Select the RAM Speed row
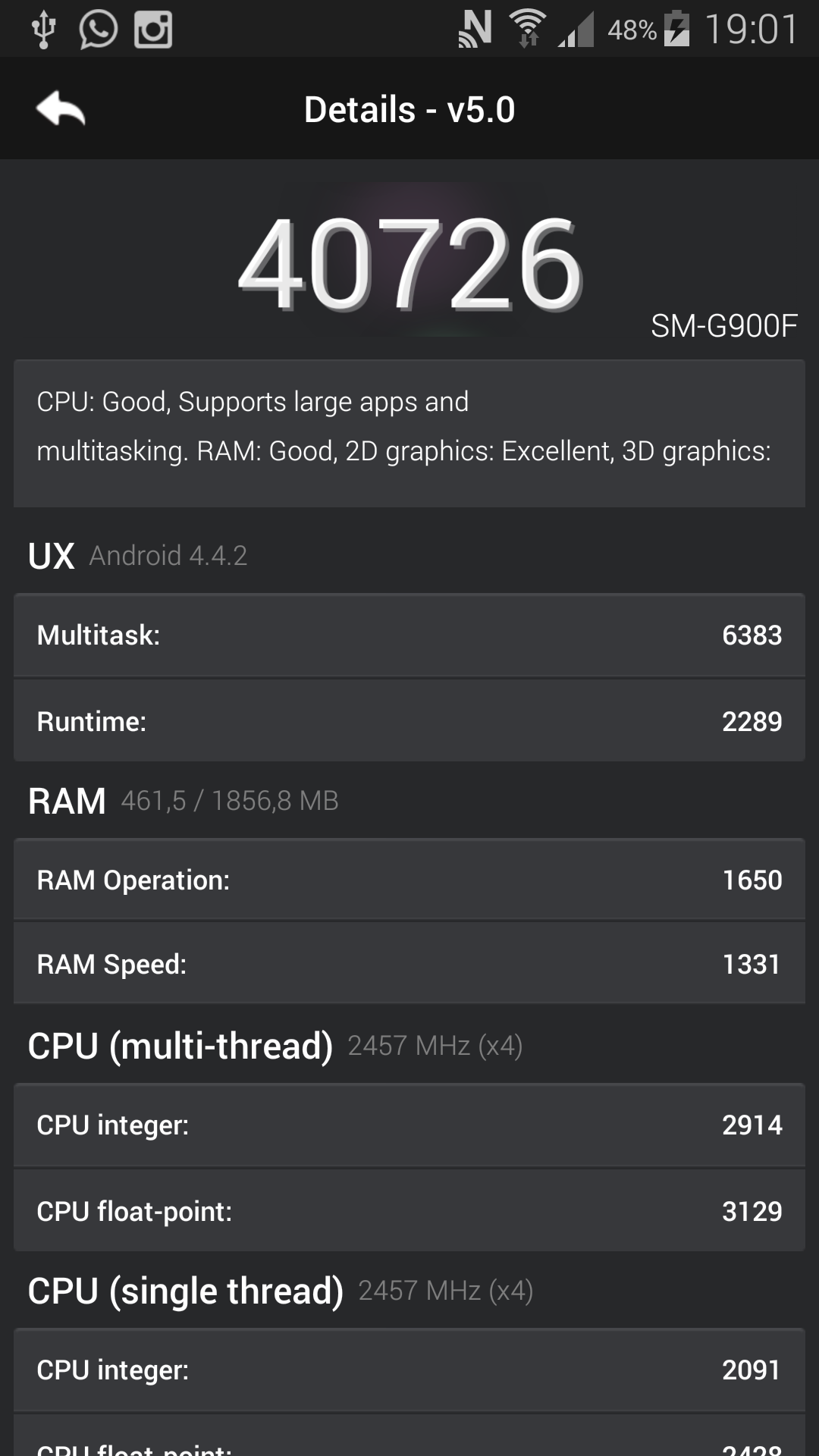The image size is (819, 1456). coord(409,964)
